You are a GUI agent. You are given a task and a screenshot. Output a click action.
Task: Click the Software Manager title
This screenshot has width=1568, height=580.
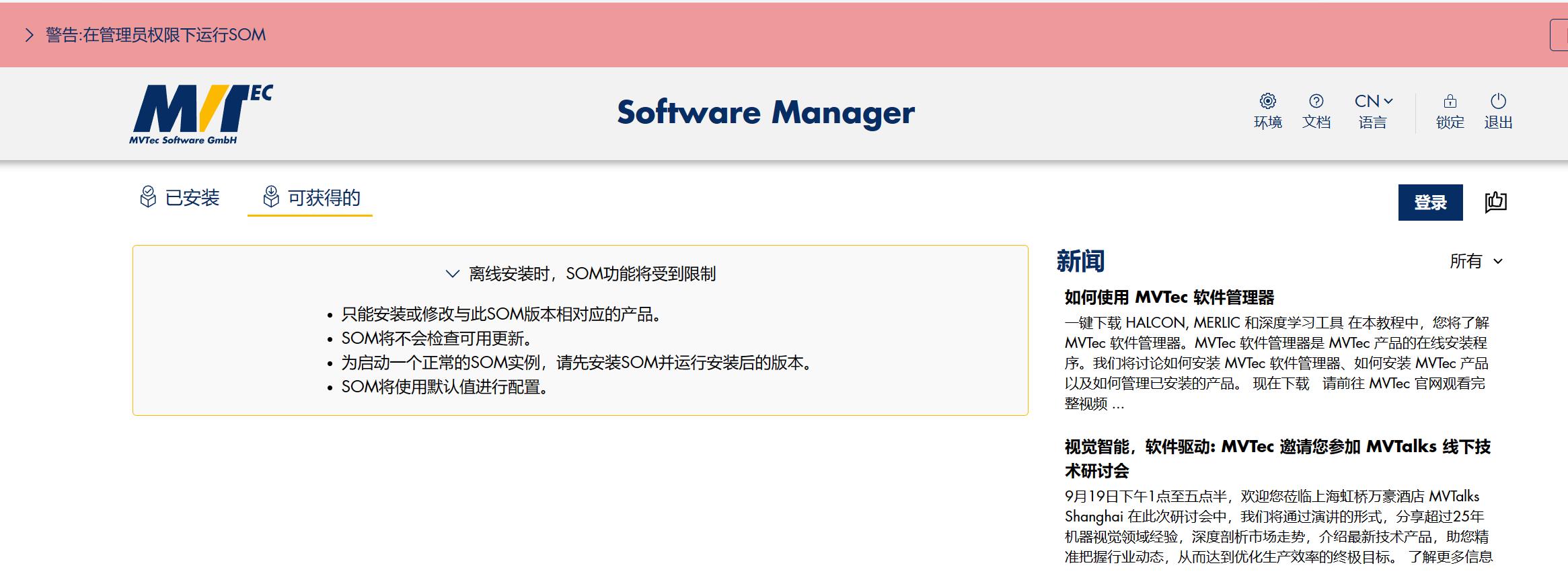point(766,112)
